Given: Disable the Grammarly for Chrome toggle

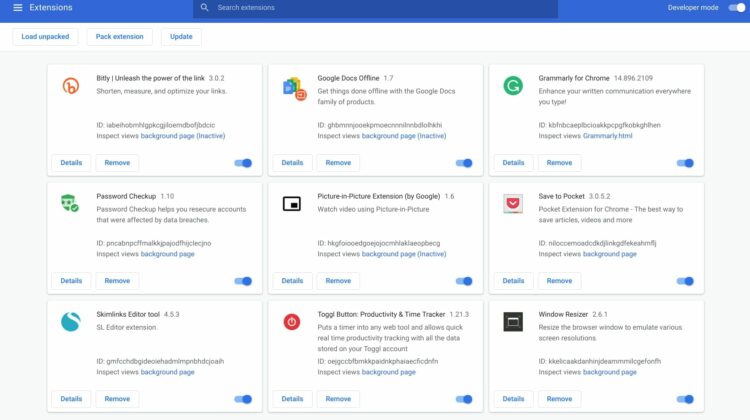Looking at the screenshot, I should click(685, 163).
